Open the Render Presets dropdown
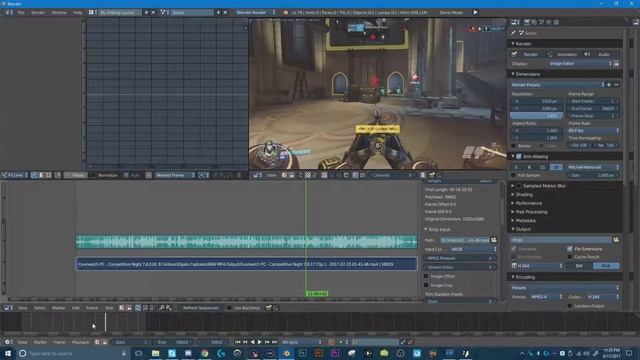Screen dimensions: 640x360 (557, 85)
